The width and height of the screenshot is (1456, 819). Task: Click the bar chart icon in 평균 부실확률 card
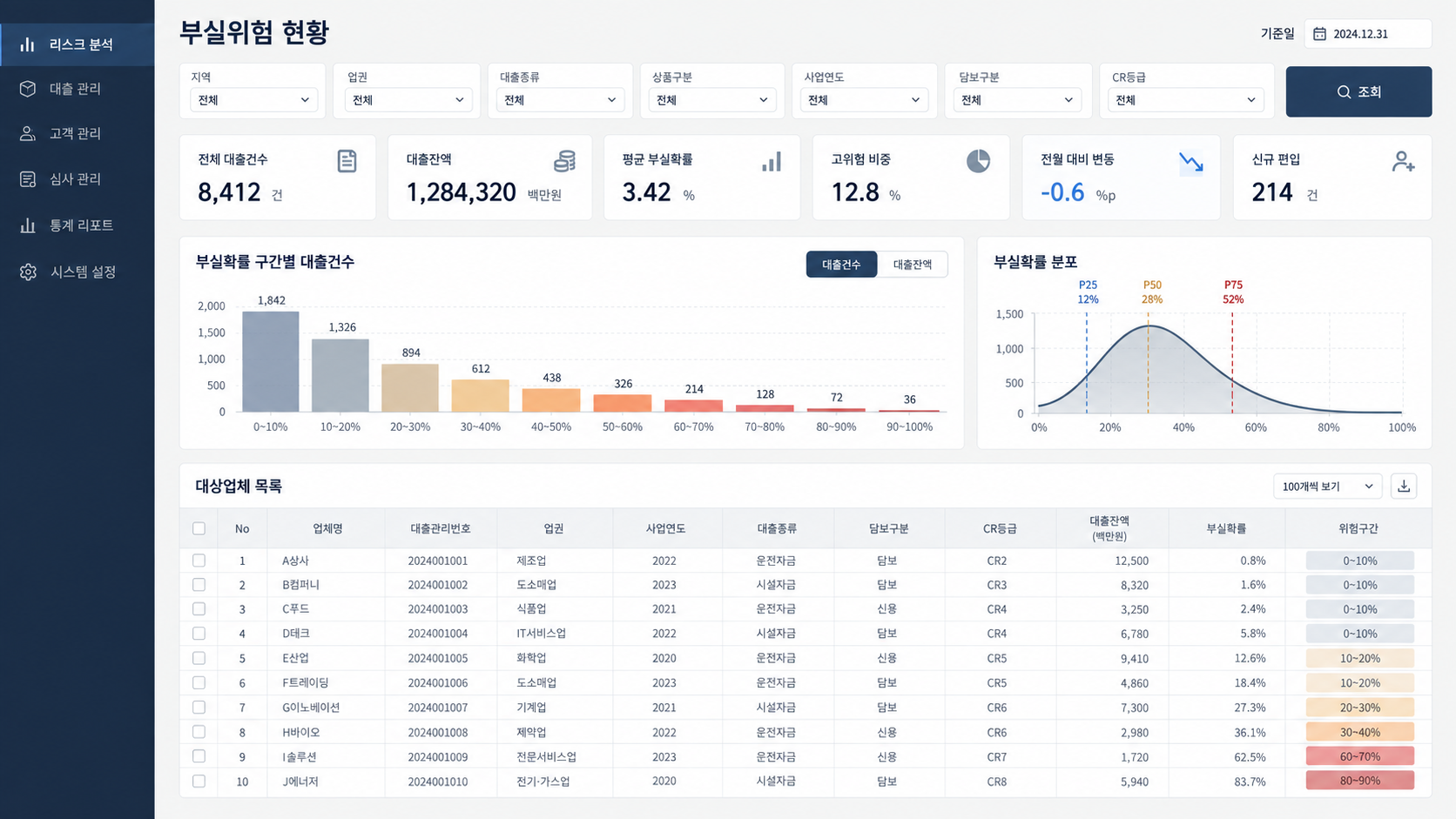click(772, 162)
